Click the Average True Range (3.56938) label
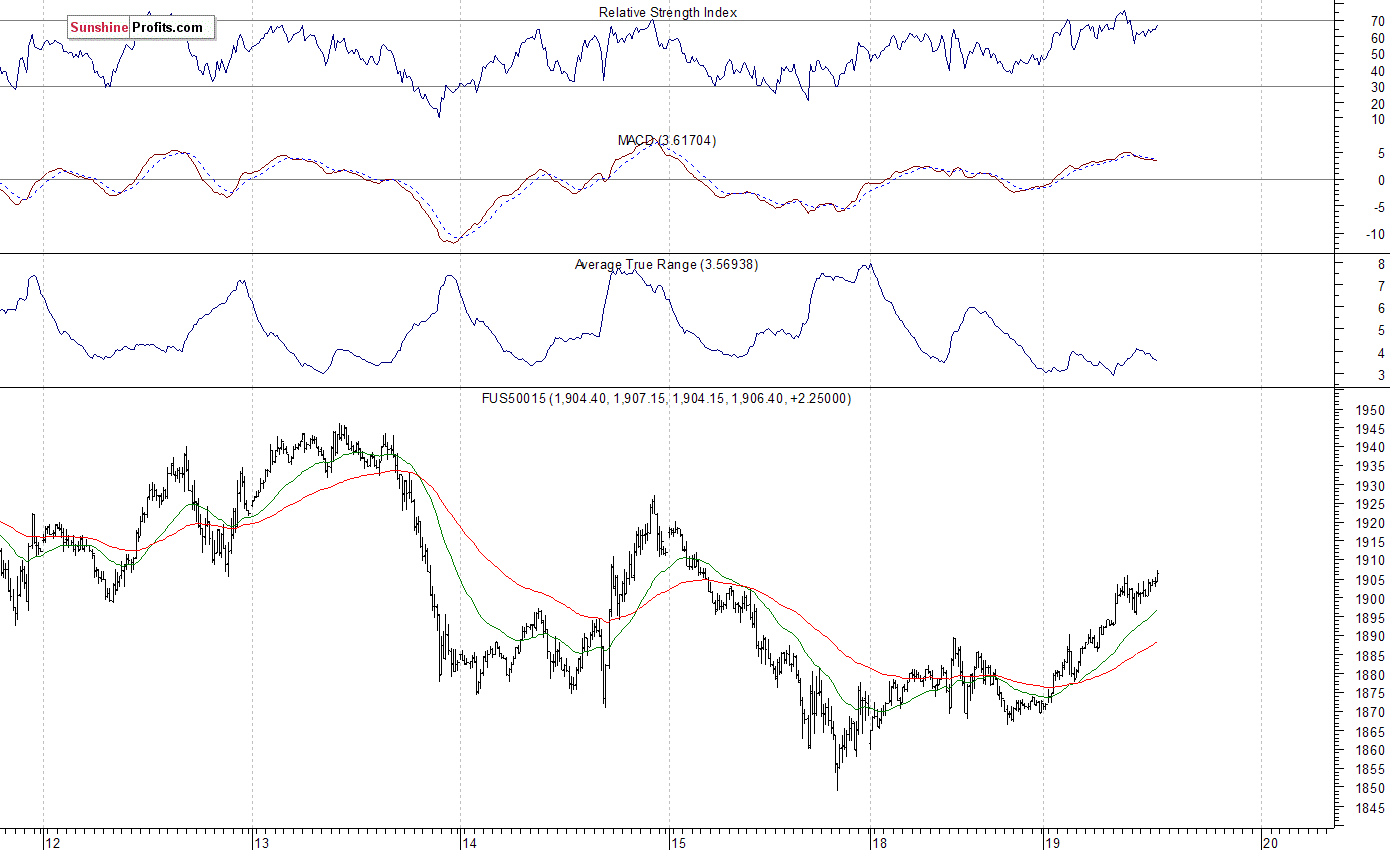 coord(667,264)
